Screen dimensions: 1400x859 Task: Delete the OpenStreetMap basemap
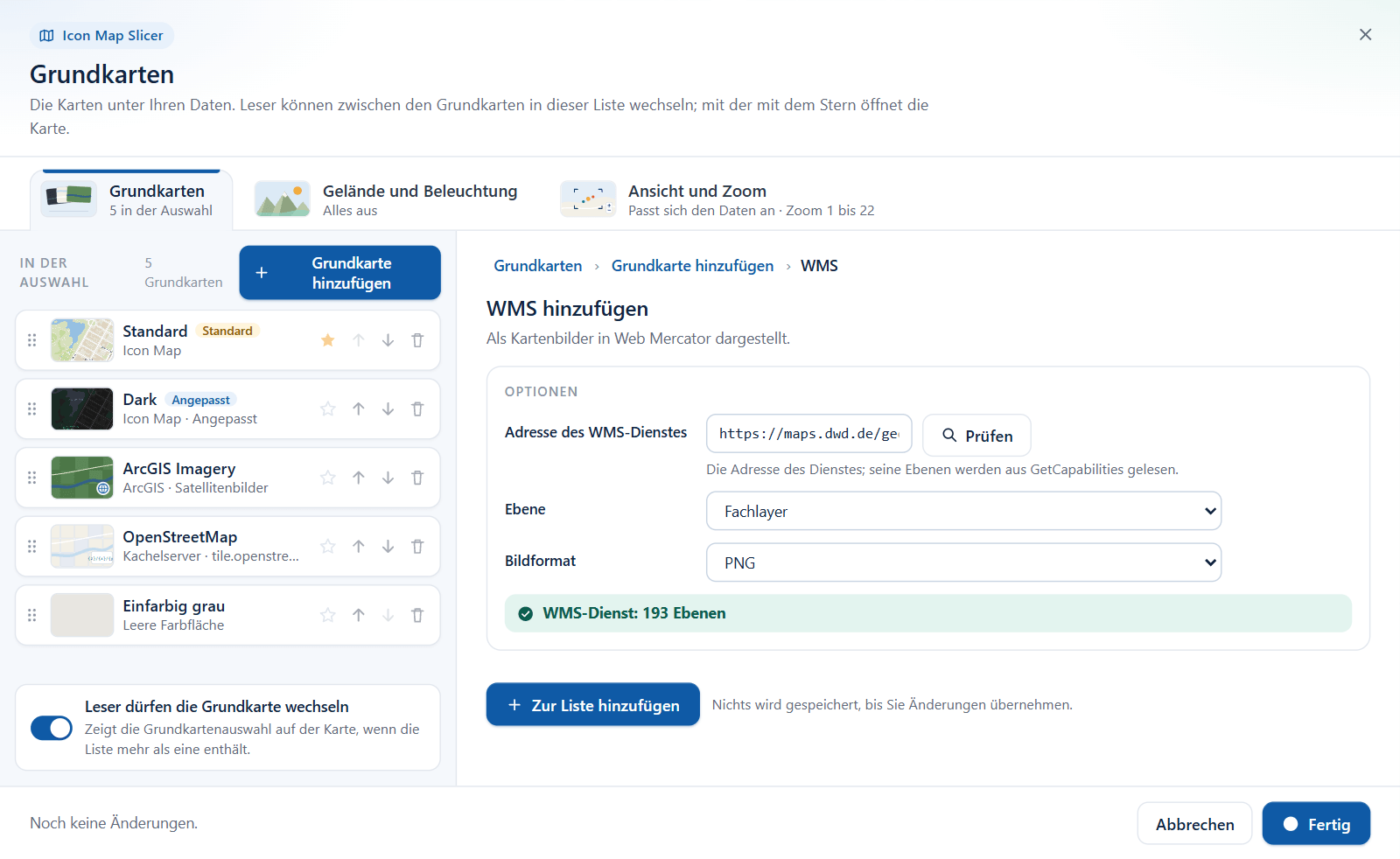tap(417, 547)
